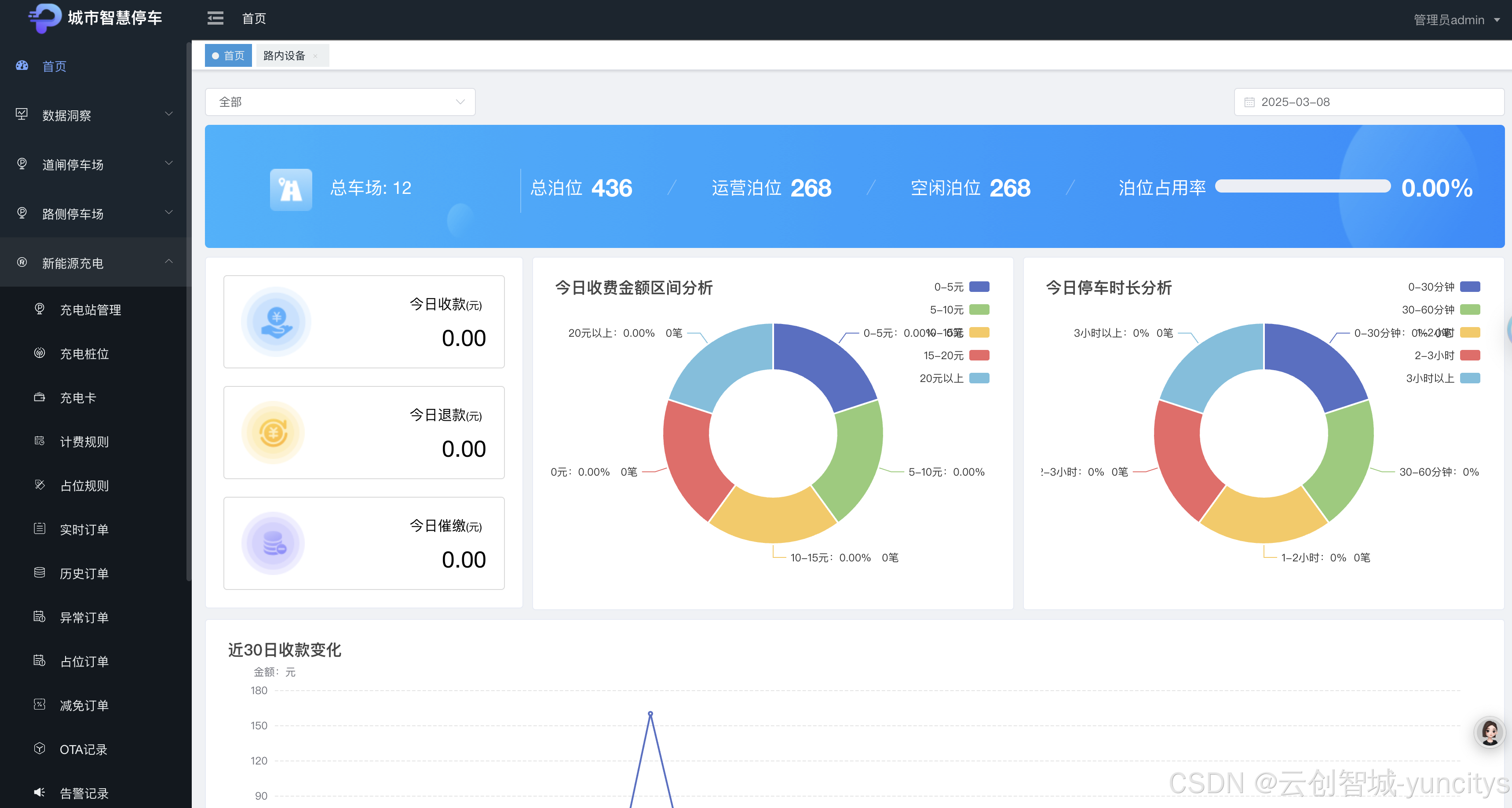This screenshot has height=808, width=1512.
Task: Switch to the 路内设备 tab
Action: tap(284, 56)
